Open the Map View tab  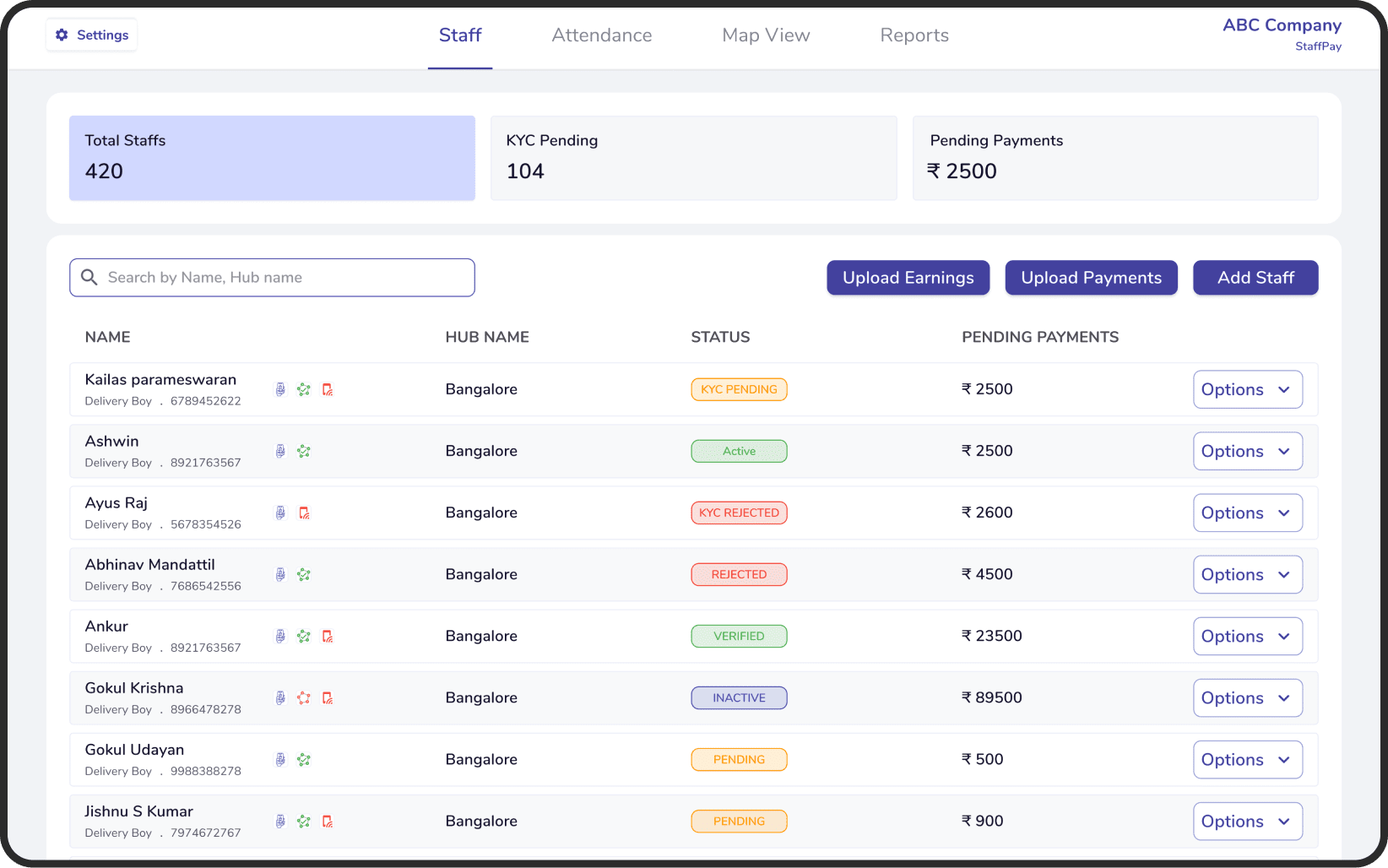point(766,35)
